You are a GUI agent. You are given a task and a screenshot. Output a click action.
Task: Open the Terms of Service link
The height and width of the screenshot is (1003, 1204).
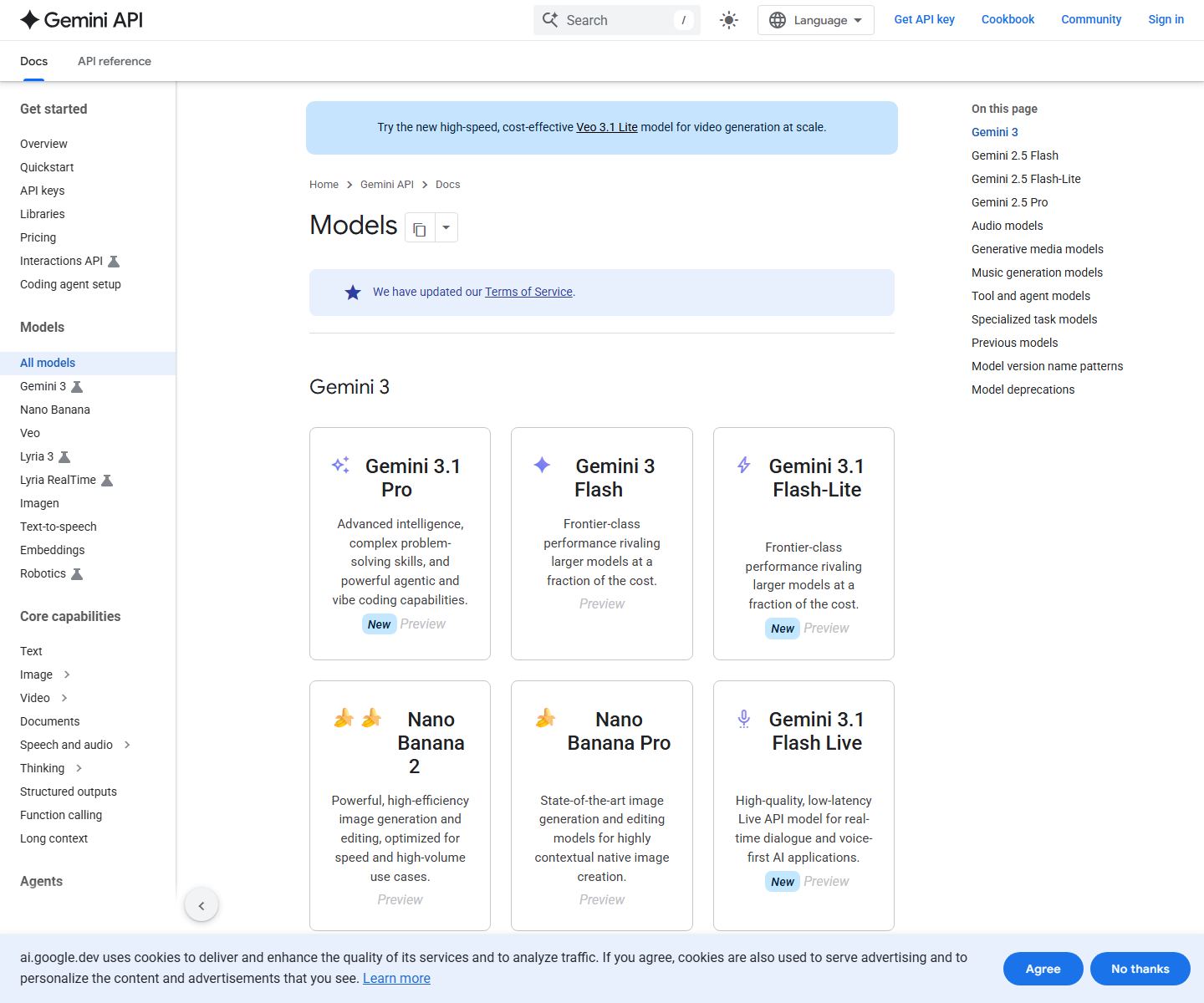click(528, 292)
